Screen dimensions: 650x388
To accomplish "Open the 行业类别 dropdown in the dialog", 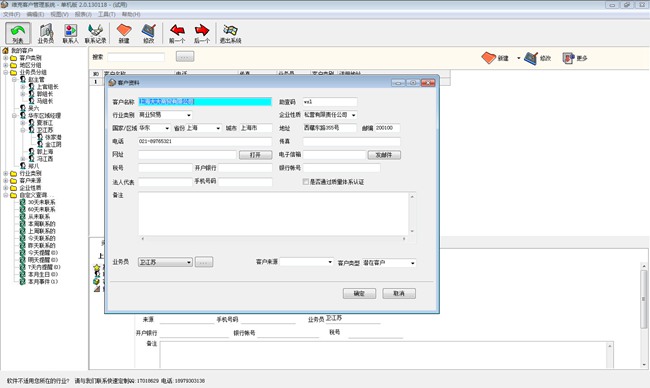I will 189,115.
